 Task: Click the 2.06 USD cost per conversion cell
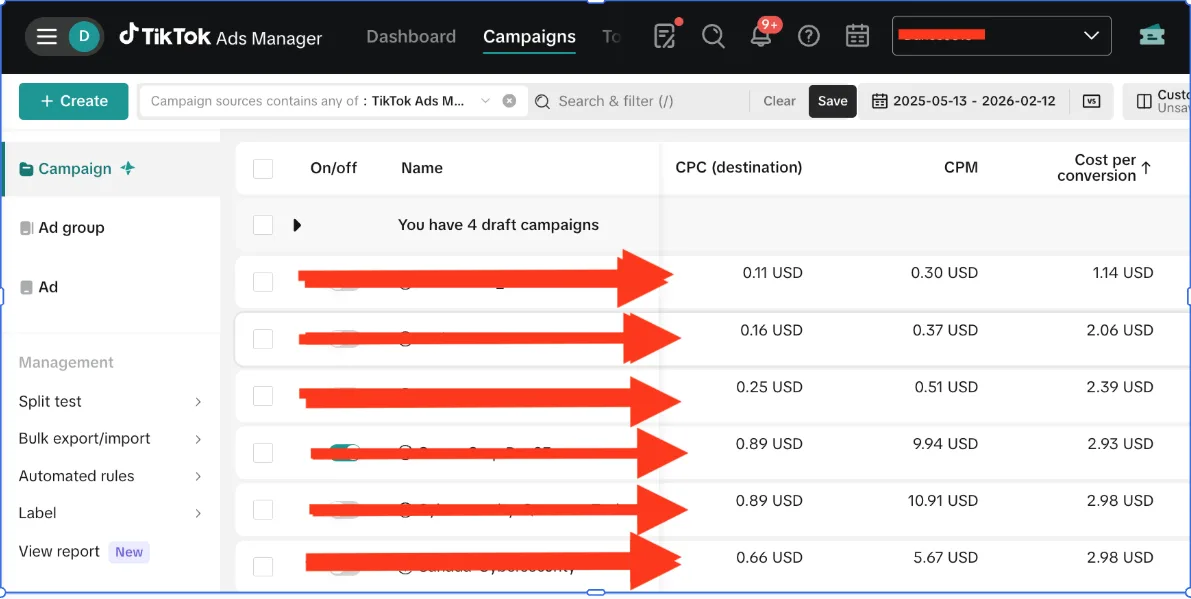tap(1120, 330)
